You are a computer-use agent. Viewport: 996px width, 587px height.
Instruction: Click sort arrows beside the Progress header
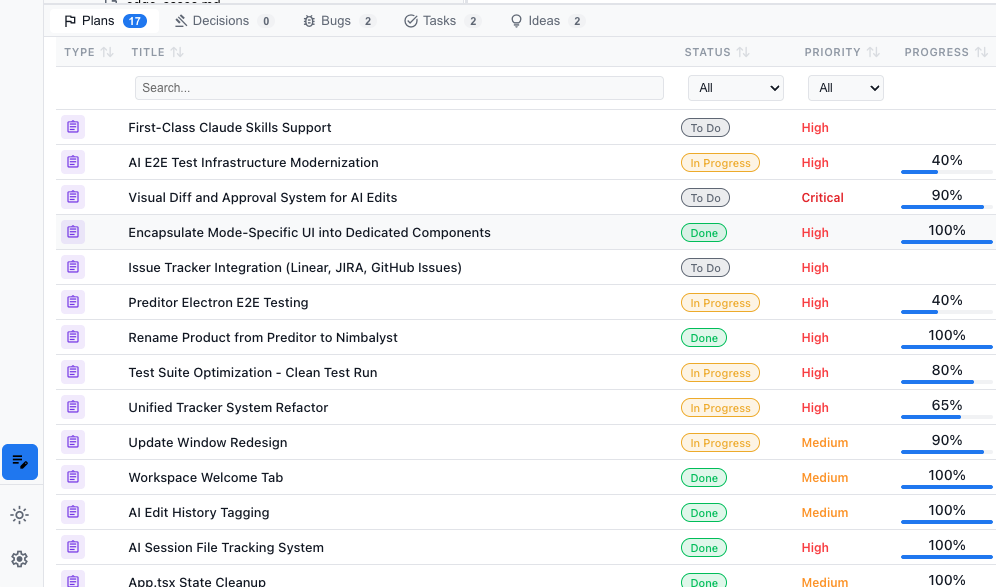981,52
